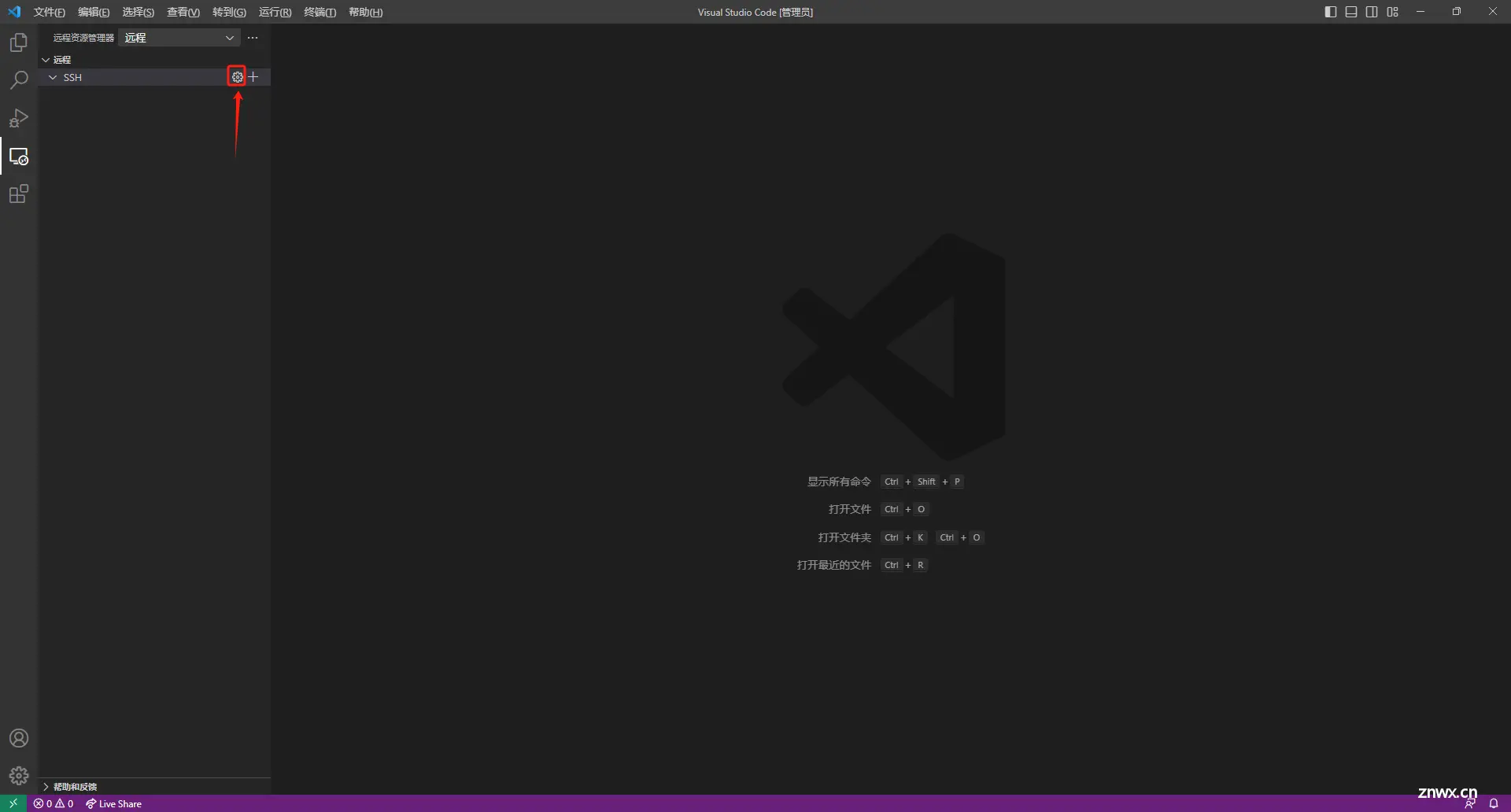Open Manage gear at bottom of activity bar
1511x812 pixels.
pos(19,776)
